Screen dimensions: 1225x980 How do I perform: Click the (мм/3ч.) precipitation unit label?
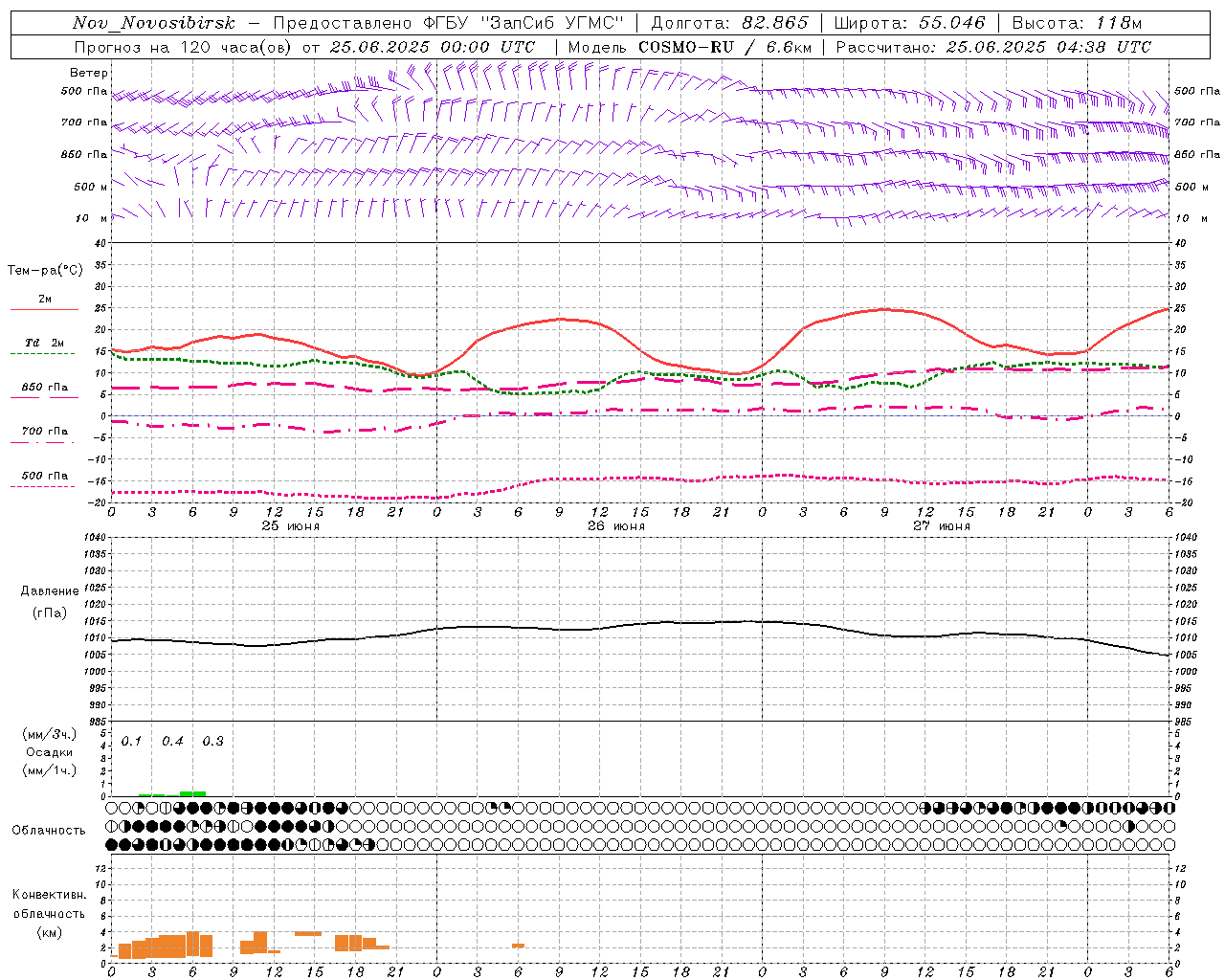(49, 734)
